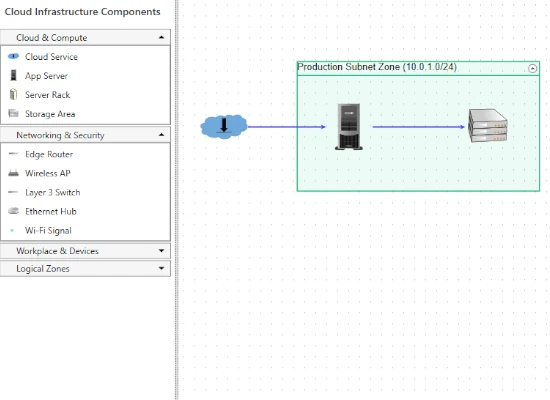Click the stacked storage node on canvas

(488, 126)
